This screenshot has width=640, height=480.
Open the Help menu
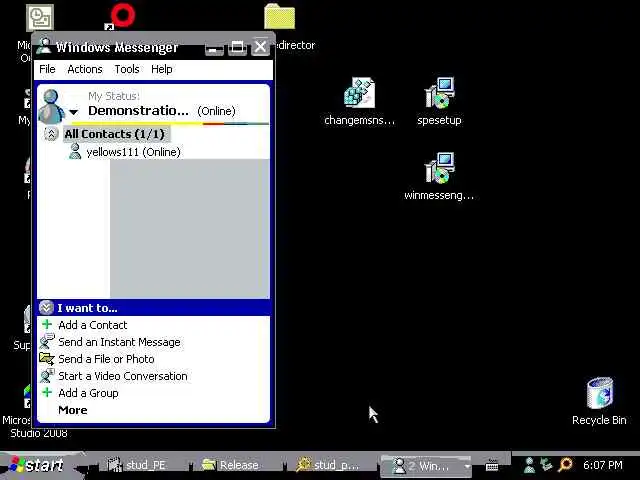point(162,69)
